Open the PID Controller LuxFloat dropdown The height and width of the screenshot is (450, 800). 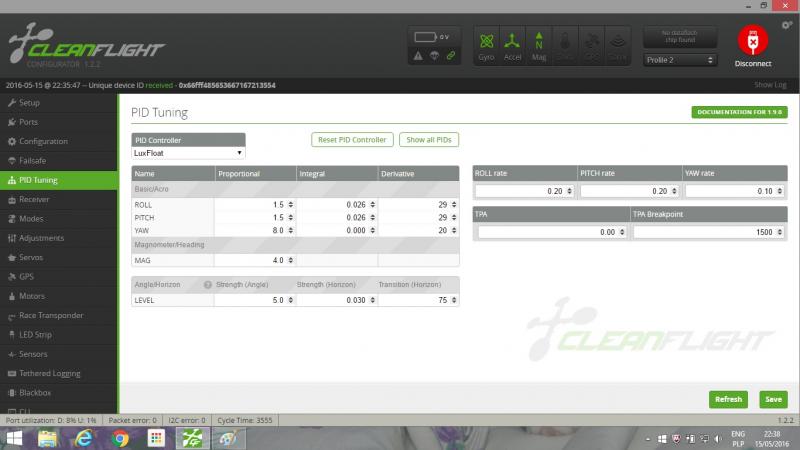tap(188, 153)
